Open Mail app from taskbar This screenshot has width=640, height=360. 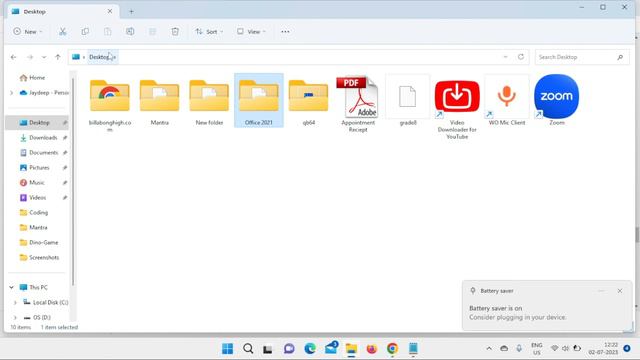(331, 349)
